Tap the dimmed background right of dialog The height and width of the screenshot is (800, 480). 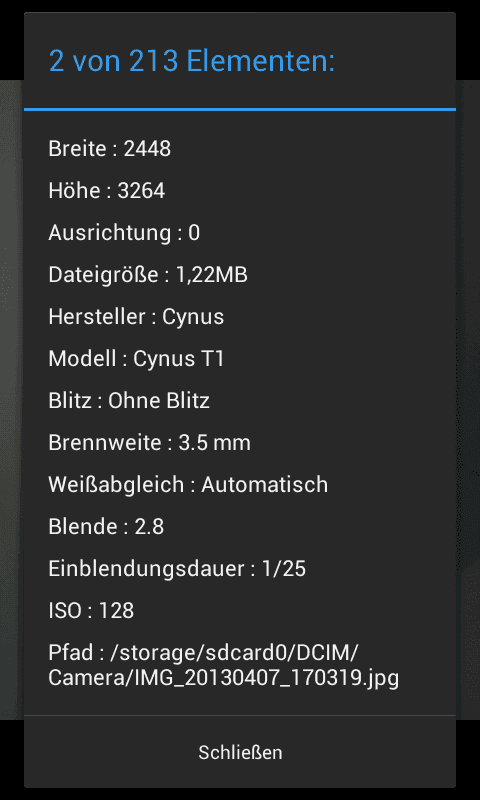468,398
